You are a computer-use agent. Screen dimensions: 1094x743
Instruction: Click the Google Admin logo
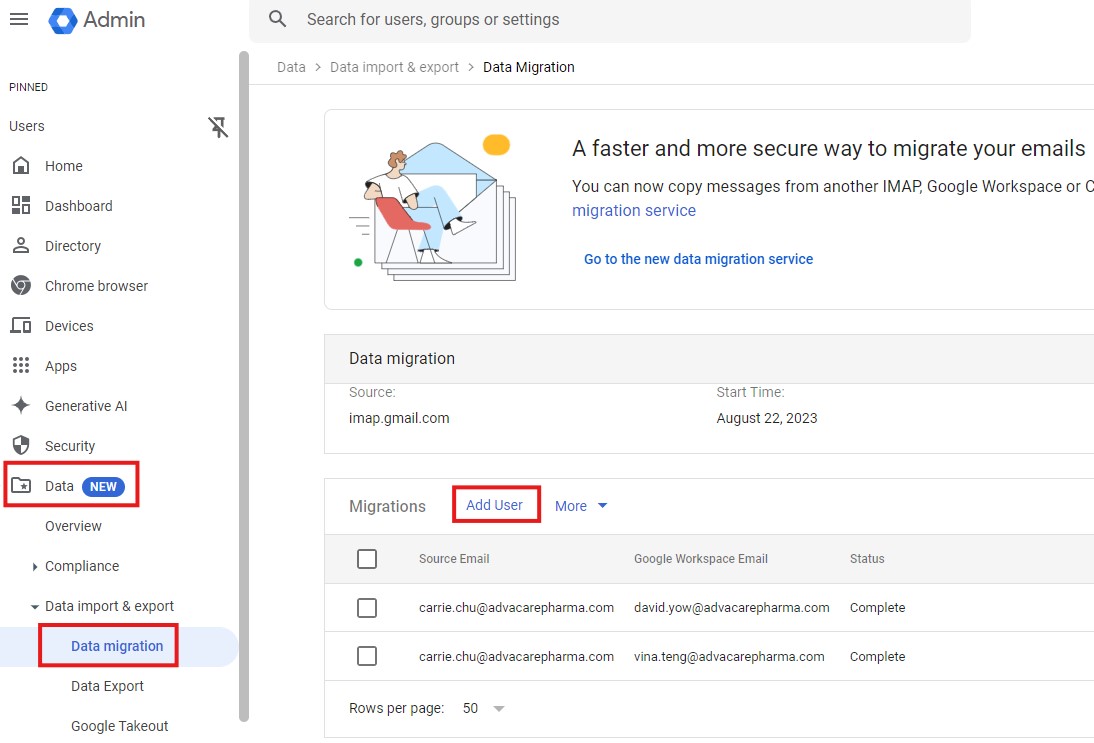[97, 20]
